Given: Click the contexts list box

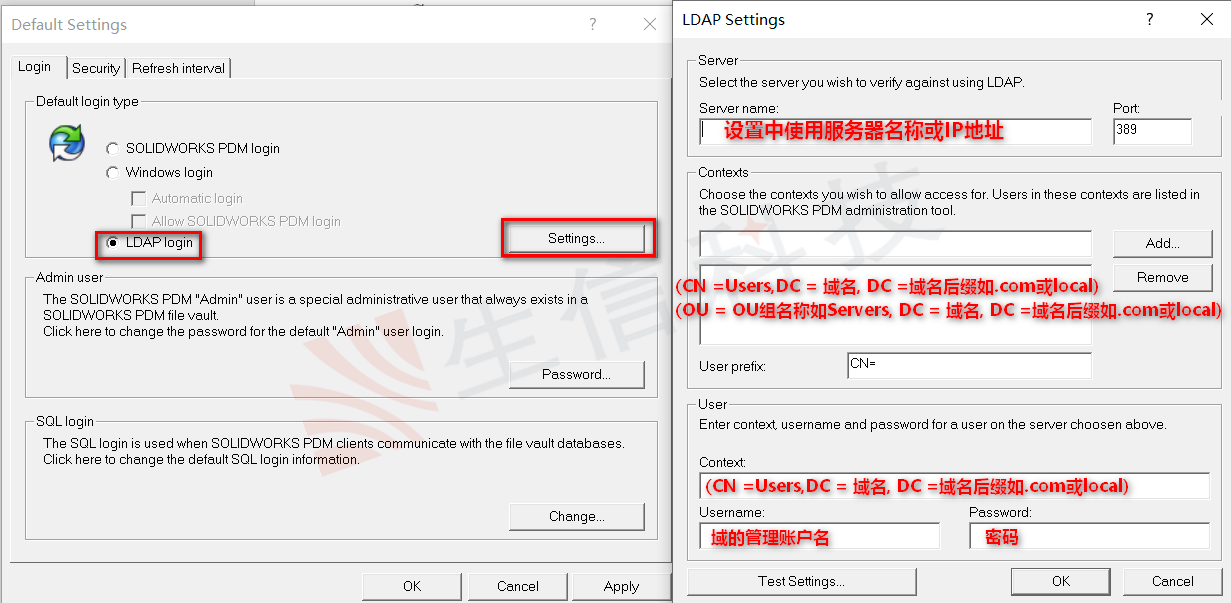Looking at the screenshot, I should pos(895,305).
